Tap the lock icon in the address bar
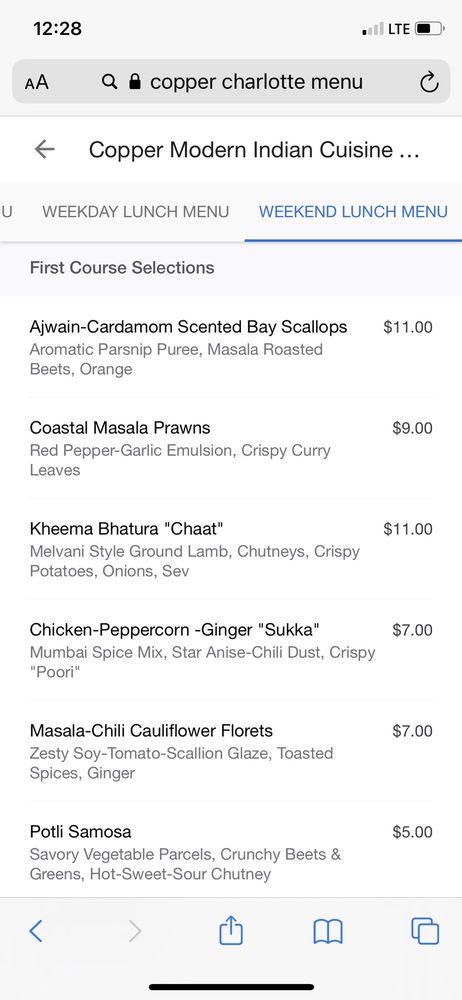 (x=135, y=81)
